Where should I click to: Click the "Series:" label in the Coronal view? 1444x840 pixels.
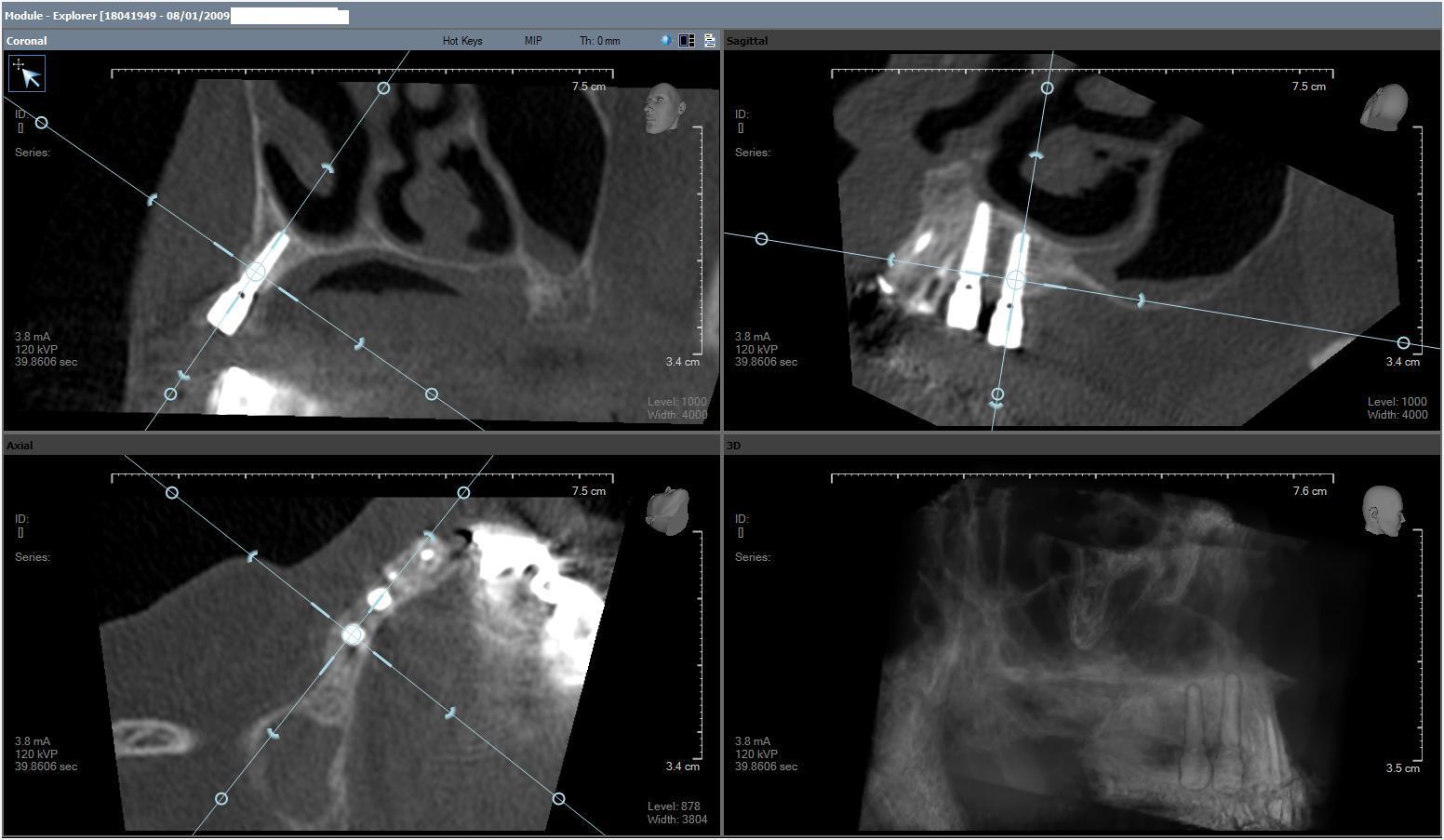coord(33,153)
